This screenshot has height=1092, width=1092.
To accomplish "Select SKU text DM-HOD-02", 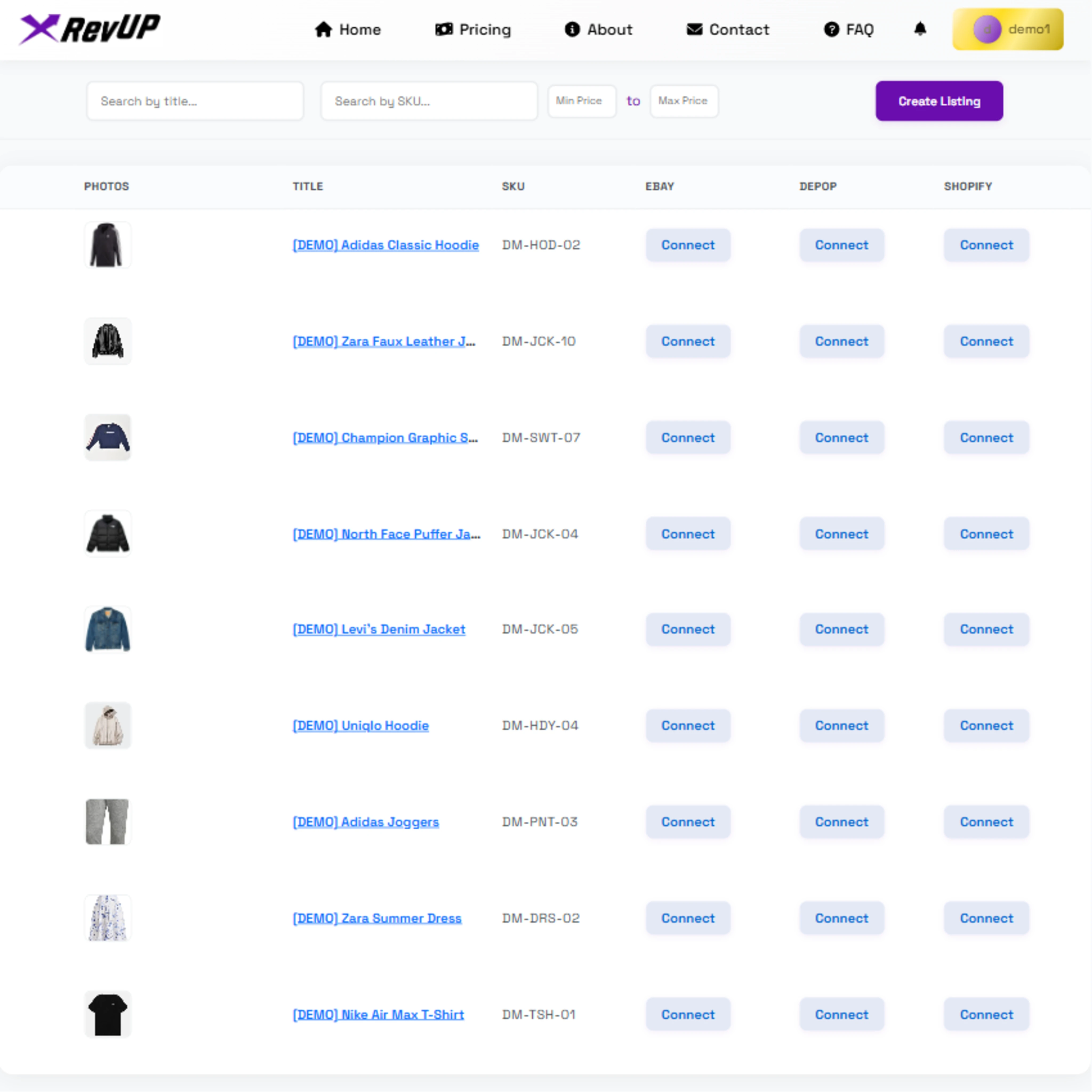I will coord(541,245).
